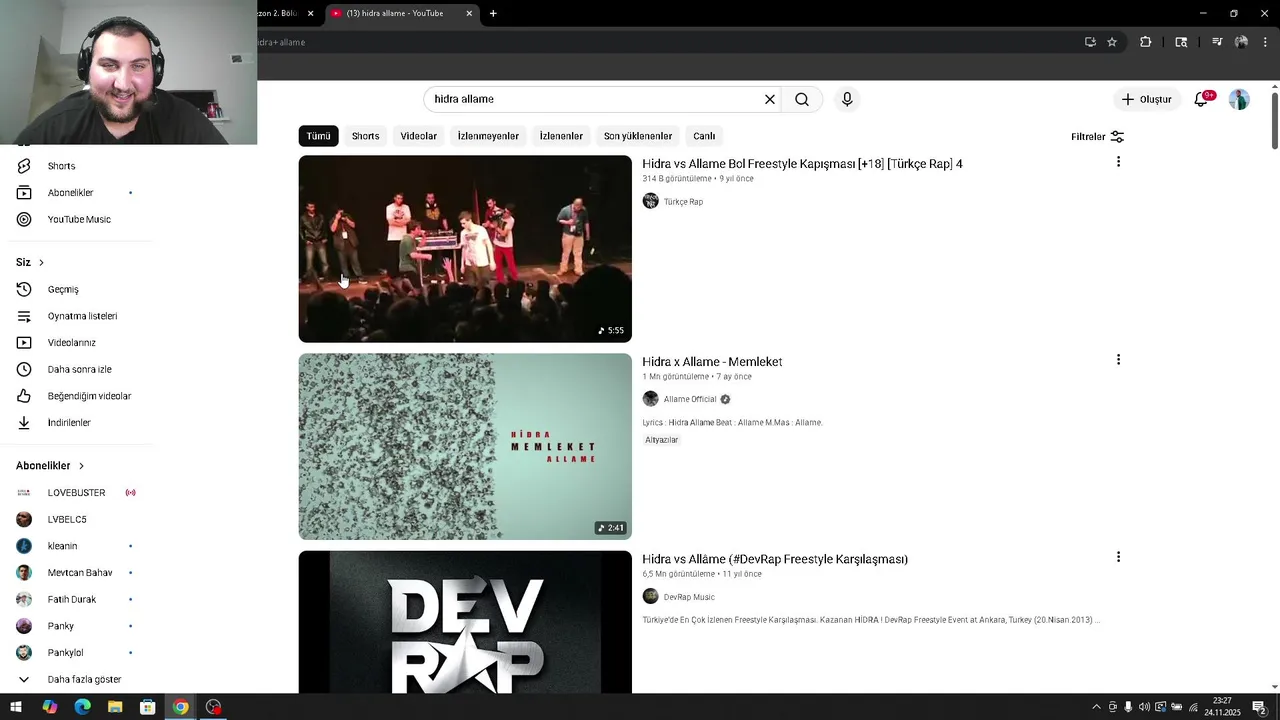
Task: Open Copilot from taskbar
Action: 50,707
